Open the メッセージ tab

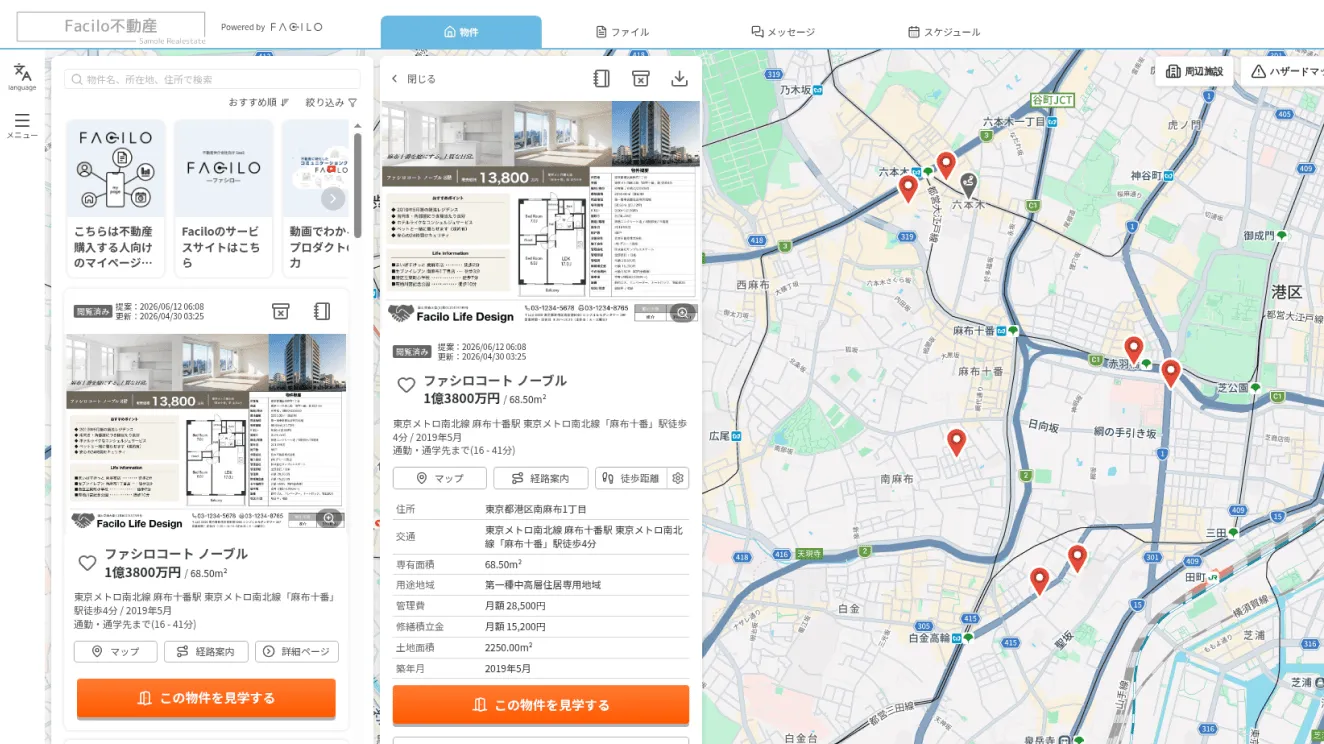[x=783, y=32]
